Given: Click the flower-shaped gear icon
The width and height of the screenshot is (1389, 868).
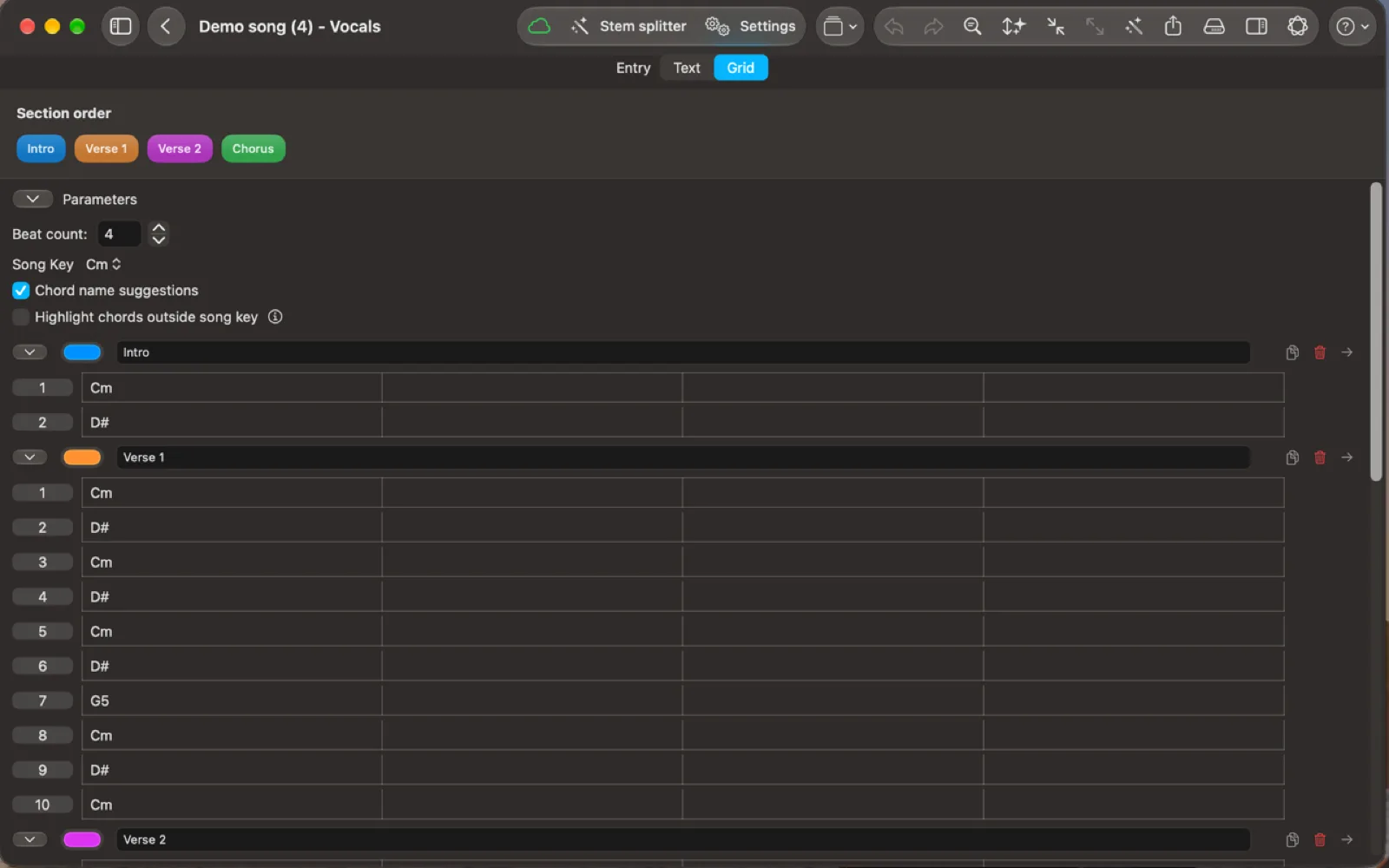Looking at the screenshot, I should tap(1297, 26).
